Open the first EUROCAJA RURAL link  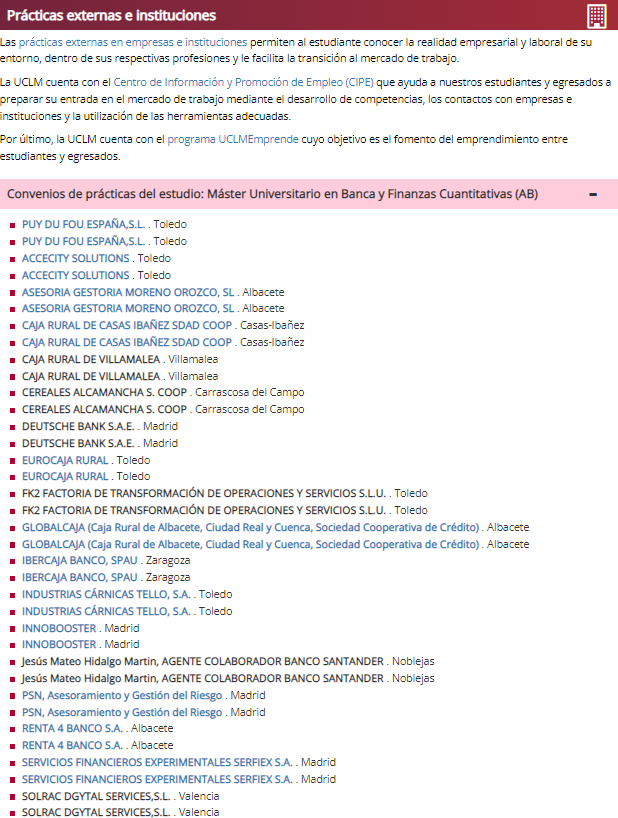pyautogui.click(x=65, y=461)
